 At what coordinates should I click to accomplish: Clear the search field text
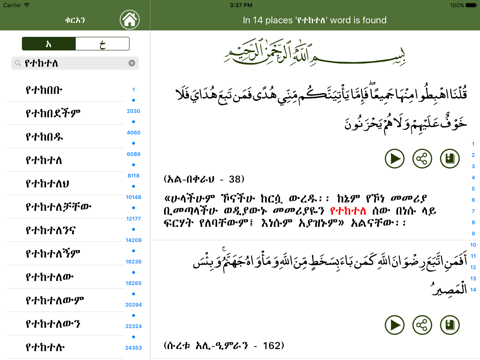coord(132,63)
